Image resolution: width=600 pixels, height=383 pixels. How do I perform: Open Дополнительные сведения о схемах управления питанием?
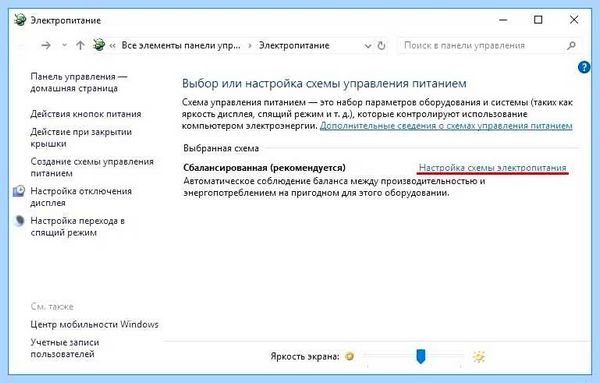(446, 125)
